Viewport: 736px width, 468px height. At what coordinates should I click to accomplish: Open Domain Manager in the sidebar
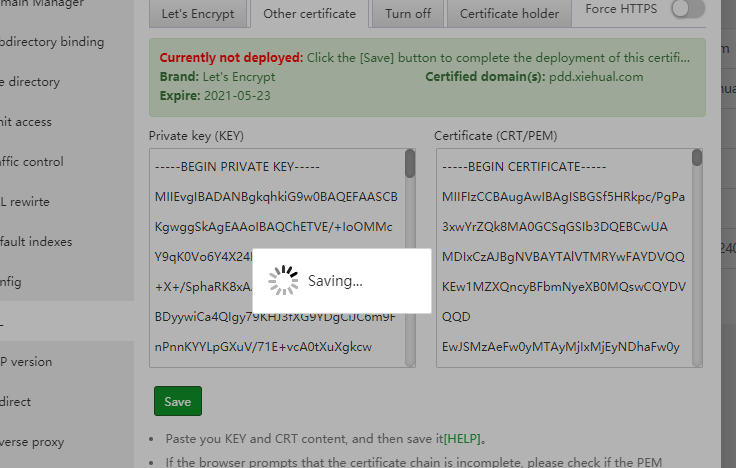pyautogui.click(x=40, y=2)
